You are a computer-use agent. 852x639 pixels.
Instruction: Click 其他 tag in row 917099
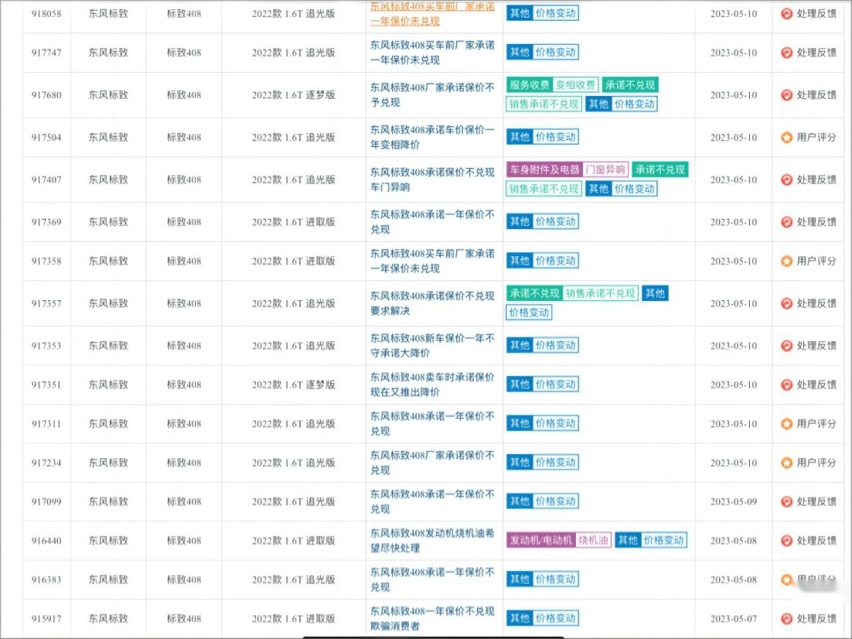(519, 502)
